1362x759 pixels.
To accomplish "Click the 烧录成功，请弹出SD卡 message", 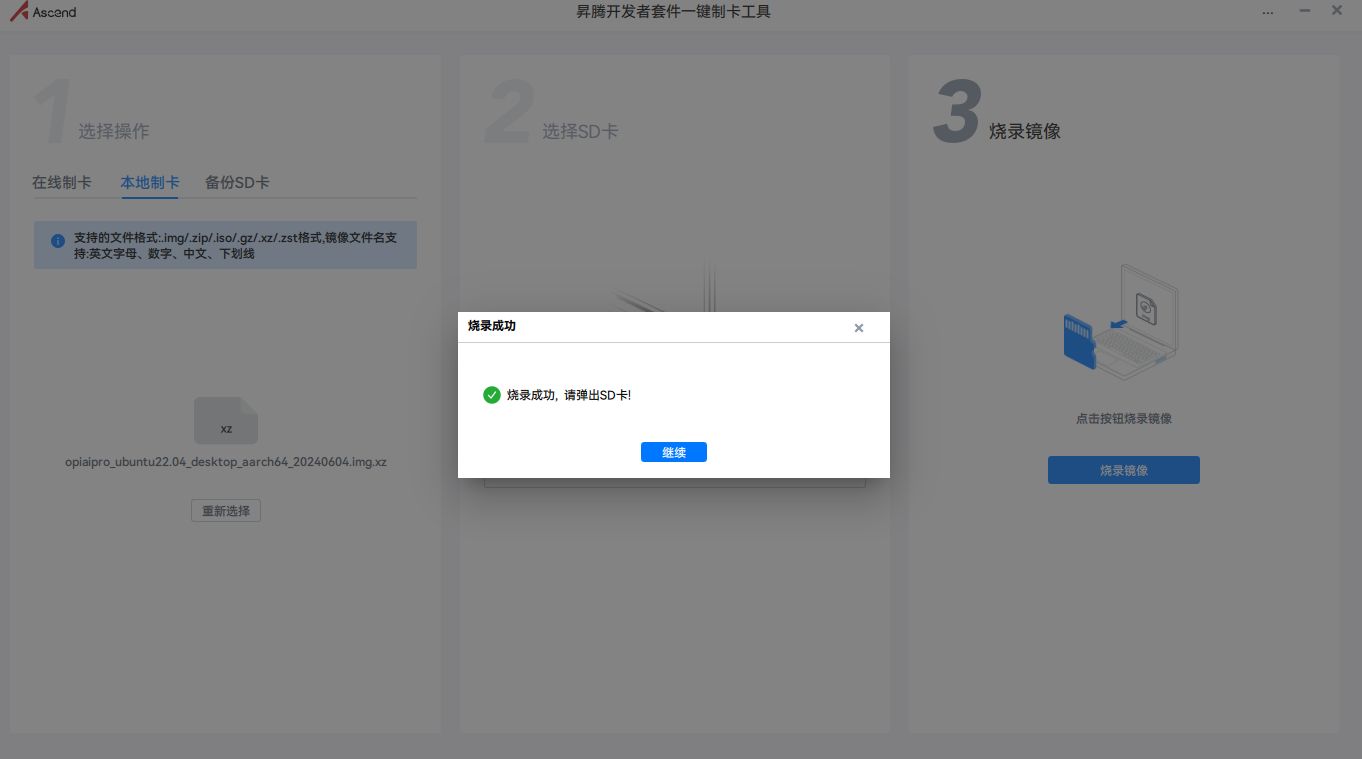I will pos(570,394).
